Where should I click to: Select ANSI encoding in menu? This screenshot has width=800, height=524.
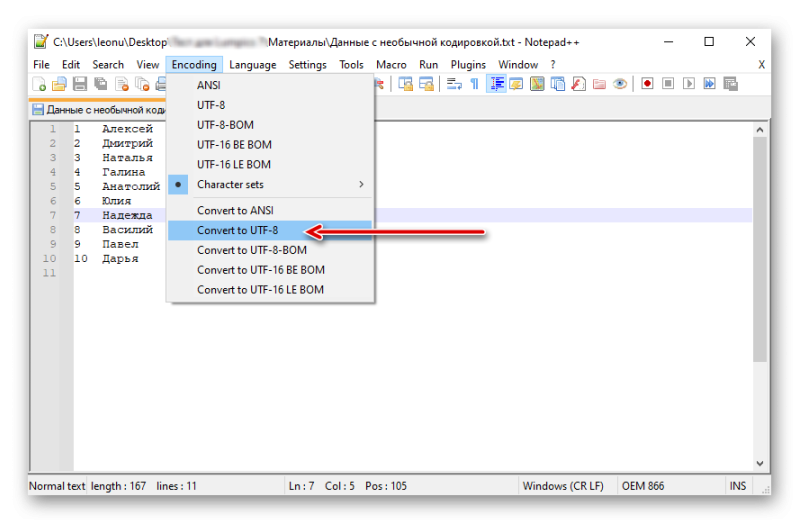click(270, 85)
